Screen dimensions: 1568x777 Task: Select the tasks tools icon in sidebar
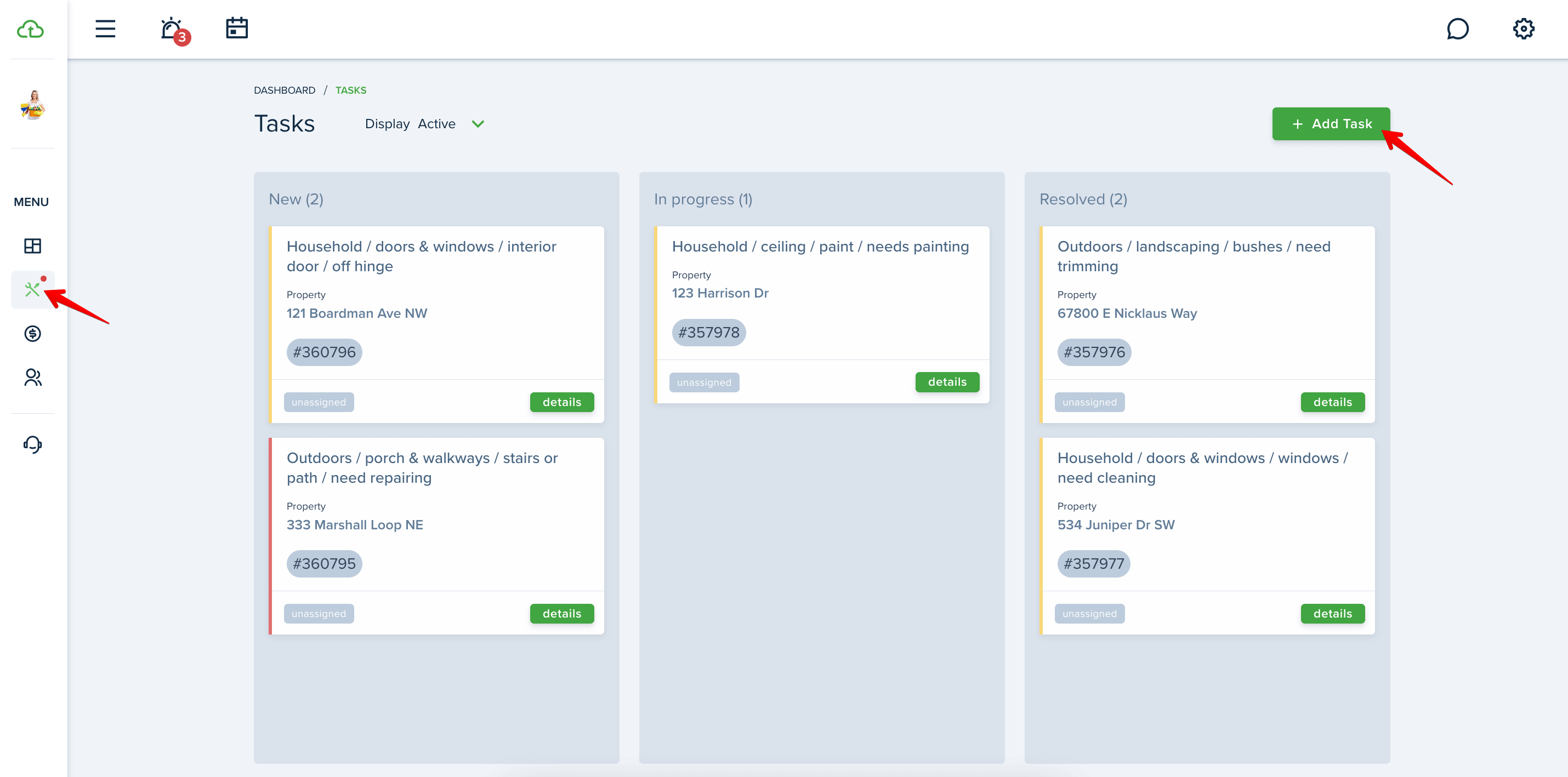[33, 289]
